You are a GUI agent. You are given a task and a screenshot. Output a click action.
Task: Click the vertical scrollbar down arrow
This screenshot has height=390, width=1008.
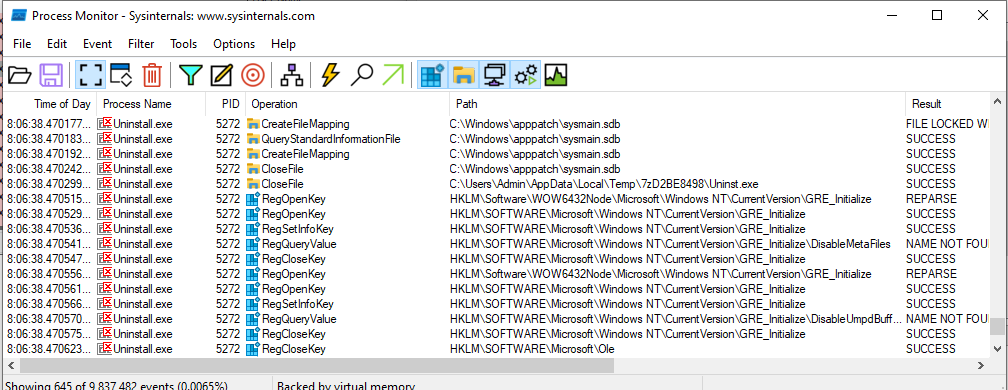pyautogui.click(x=998, y=350)
